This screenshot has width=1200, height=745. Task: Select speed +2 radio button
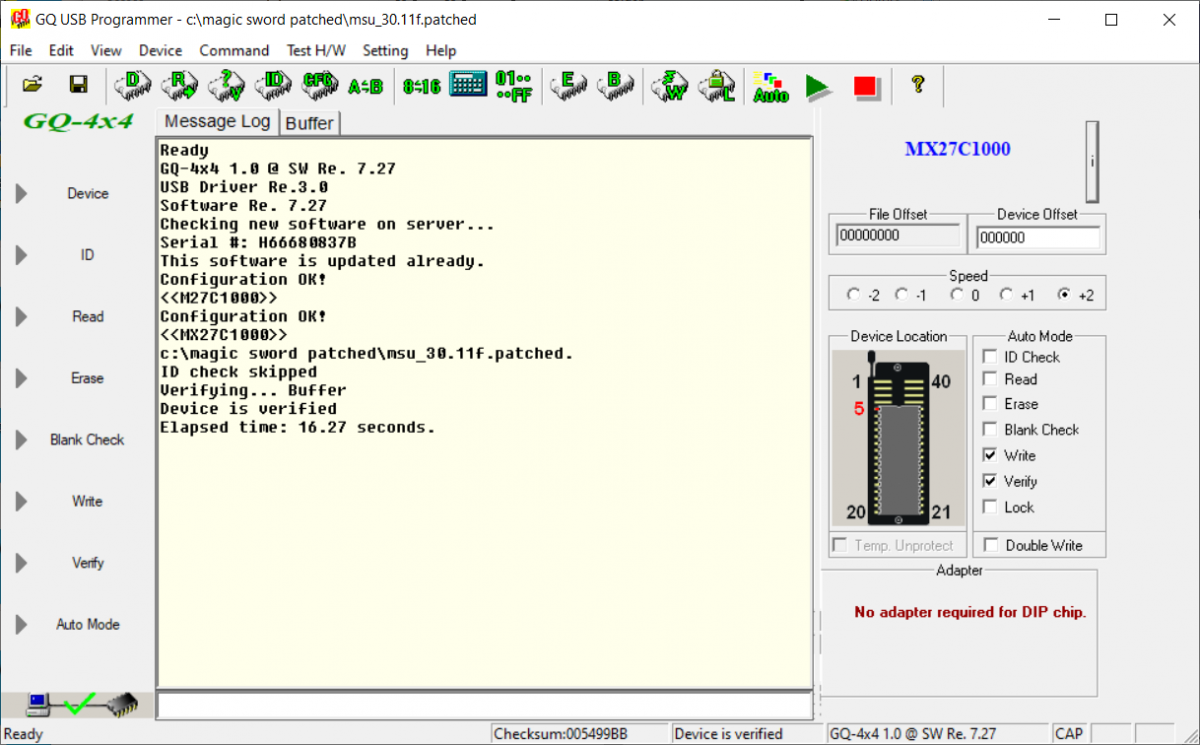(1064, 295)
